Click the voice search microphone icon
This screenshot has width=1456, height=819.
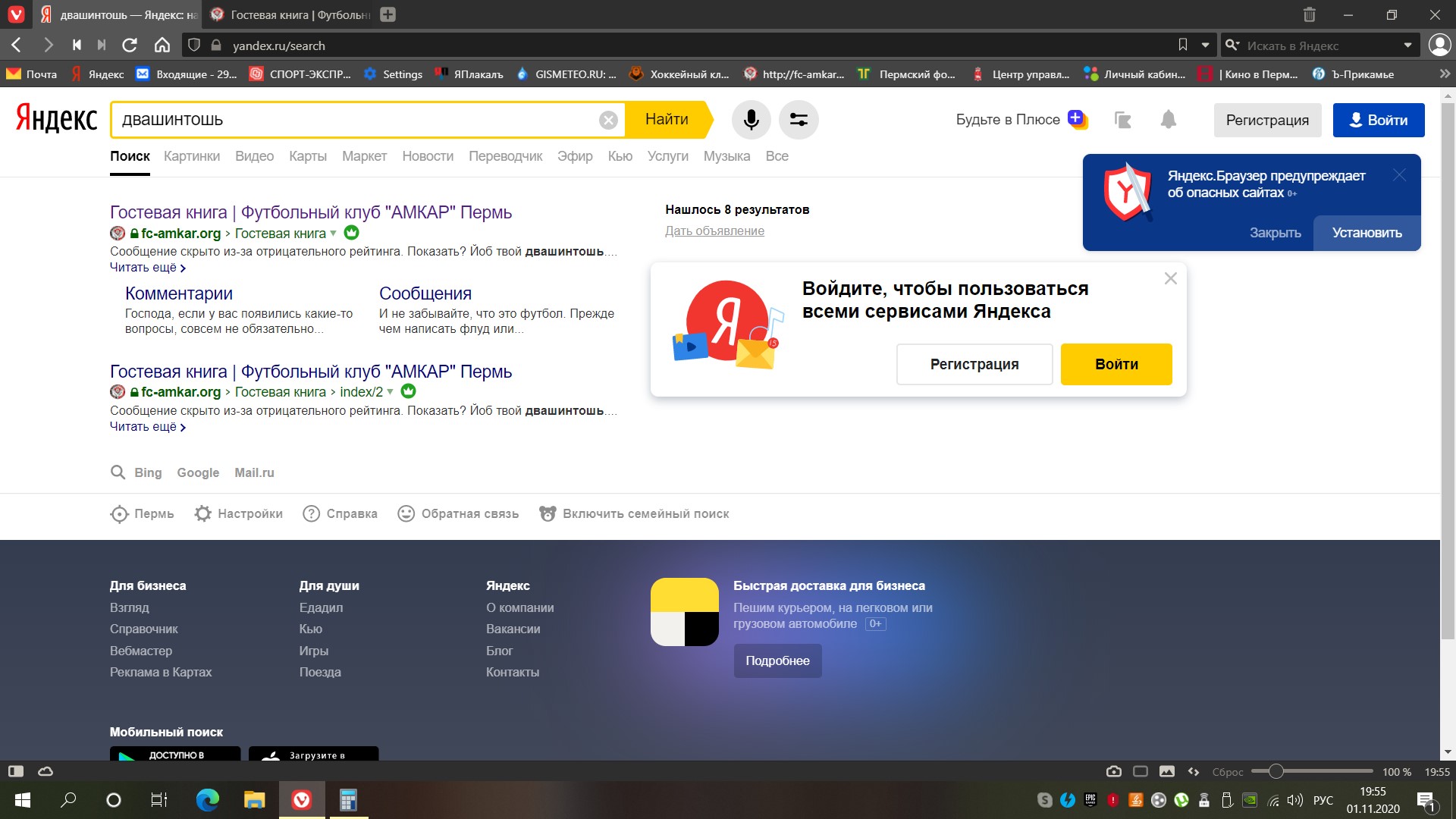click(751, 120)
